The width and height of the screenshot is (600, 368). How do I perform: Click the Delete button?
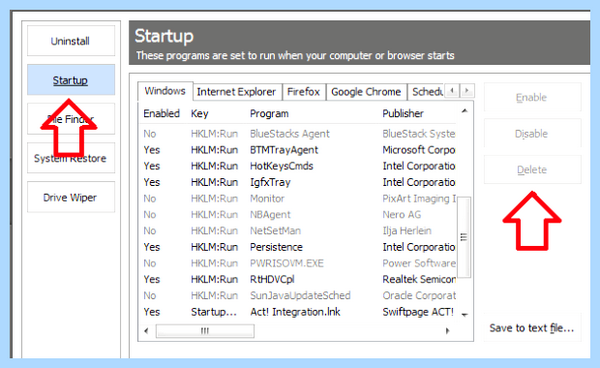click(x=532, y=169)
